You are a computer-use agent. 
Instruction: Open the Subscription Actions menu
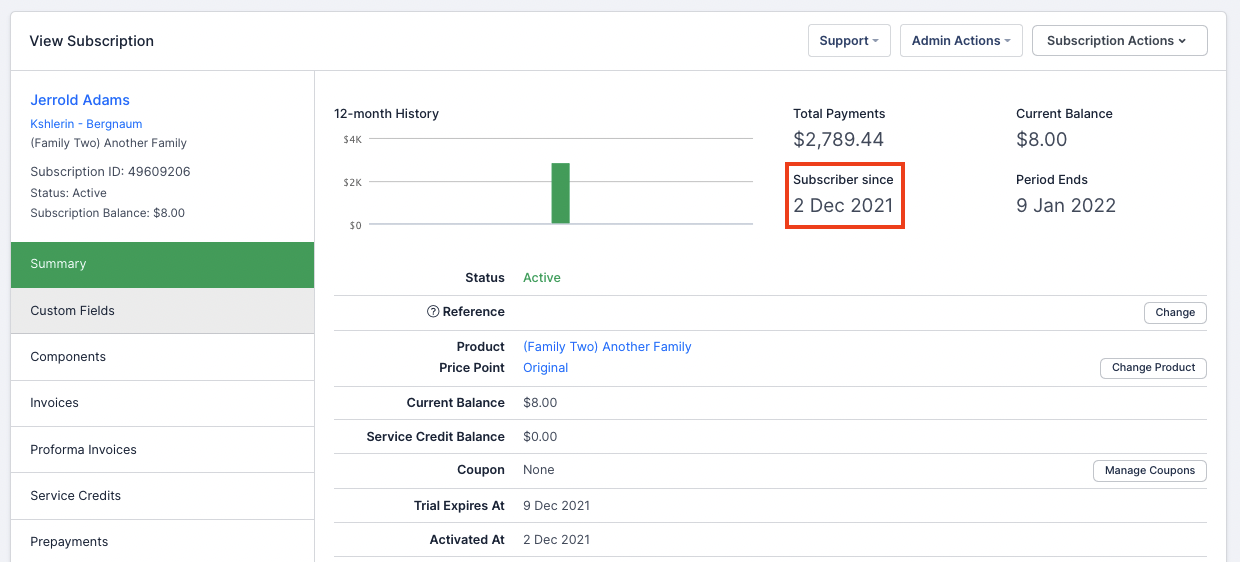[1118, 41]
